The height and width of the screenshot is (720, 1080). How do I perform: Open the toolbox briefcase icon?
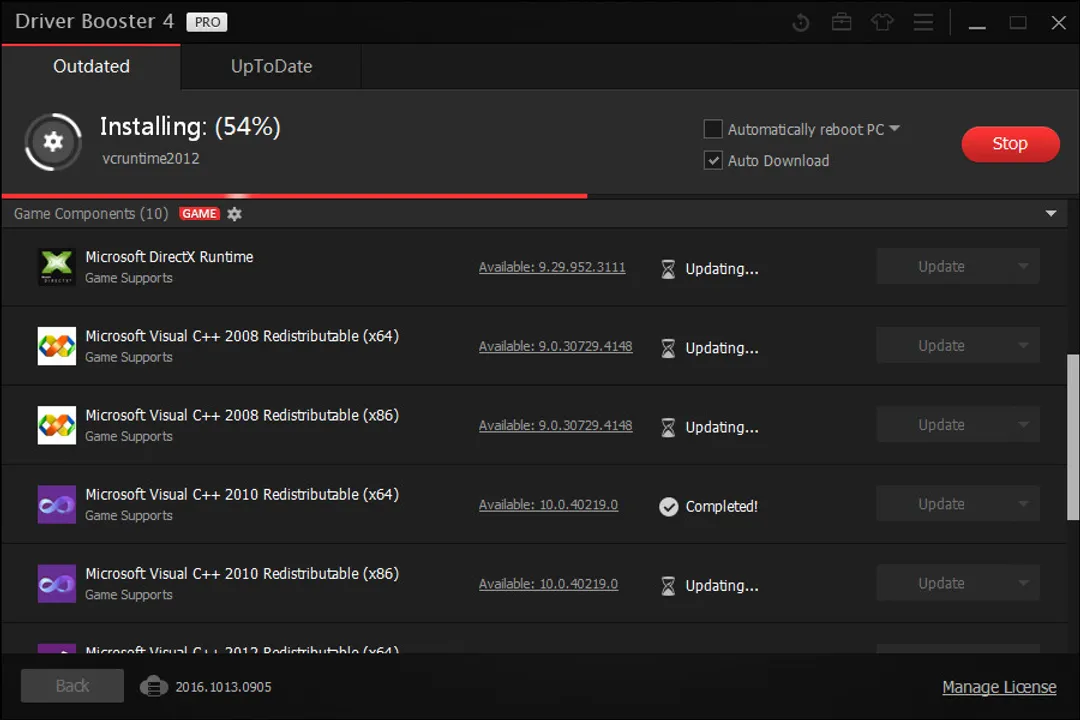841,23
